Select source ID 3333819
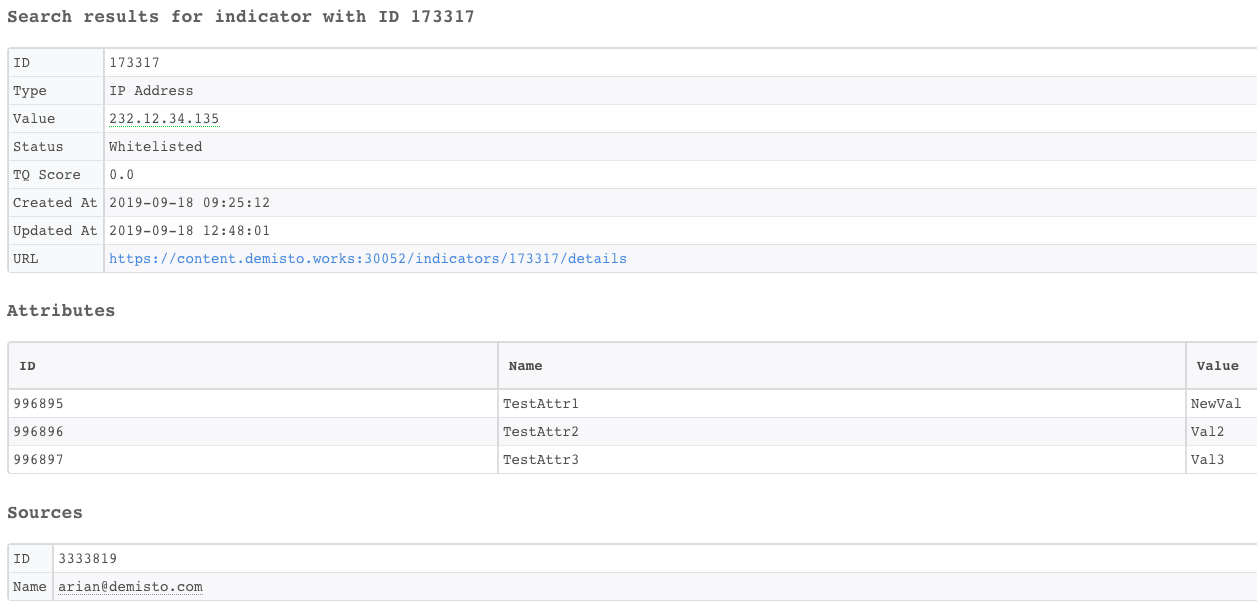The height and width of the screenshot is (612, 1257). tap(88, 558)
